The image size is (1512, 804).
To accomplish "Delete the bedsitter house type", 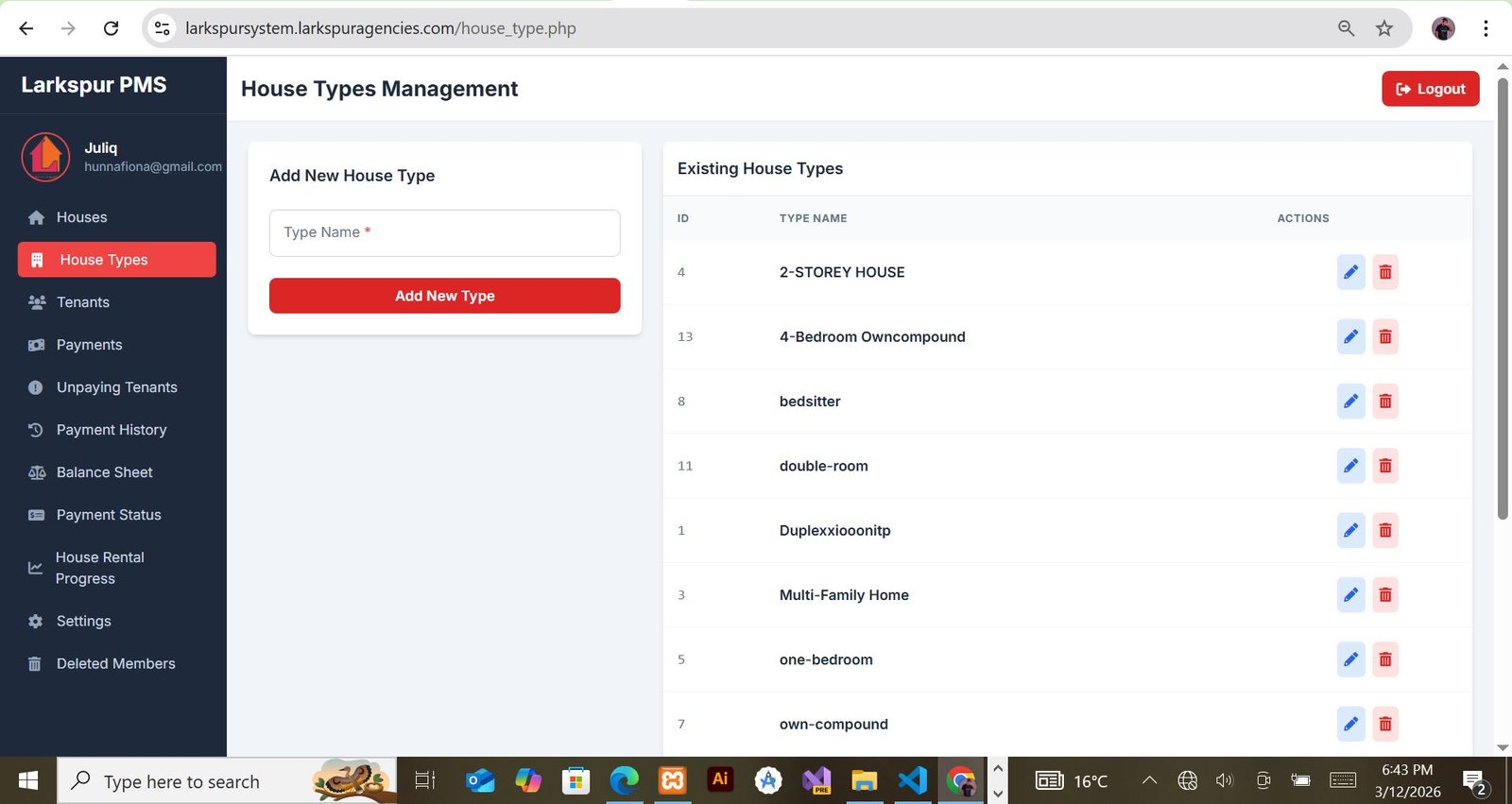I will coord(1384,402).
